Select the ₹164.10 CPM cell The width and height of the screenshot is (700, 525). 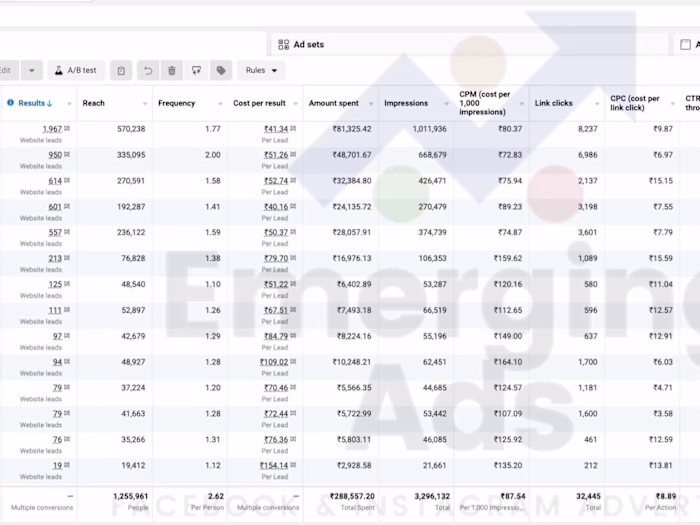coord(508,362)
